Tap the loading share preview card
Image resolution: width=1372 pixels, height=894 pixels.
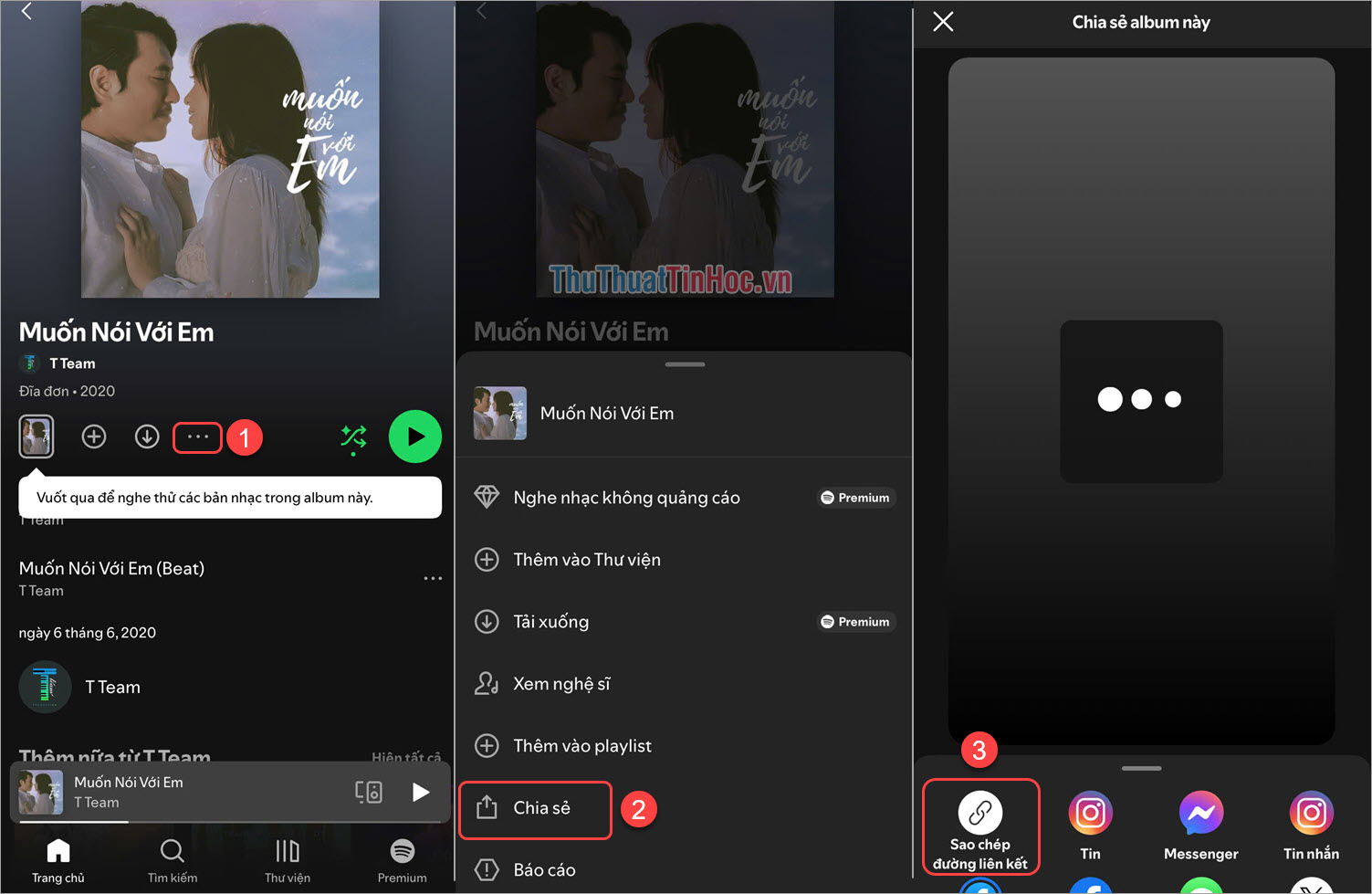point(1141,401)
